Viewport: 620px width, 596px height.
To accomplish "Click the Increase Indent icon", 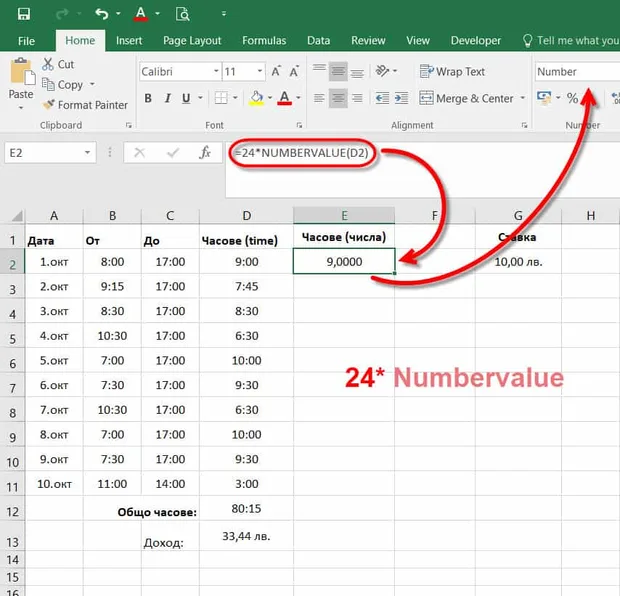I will click(401, 98).
